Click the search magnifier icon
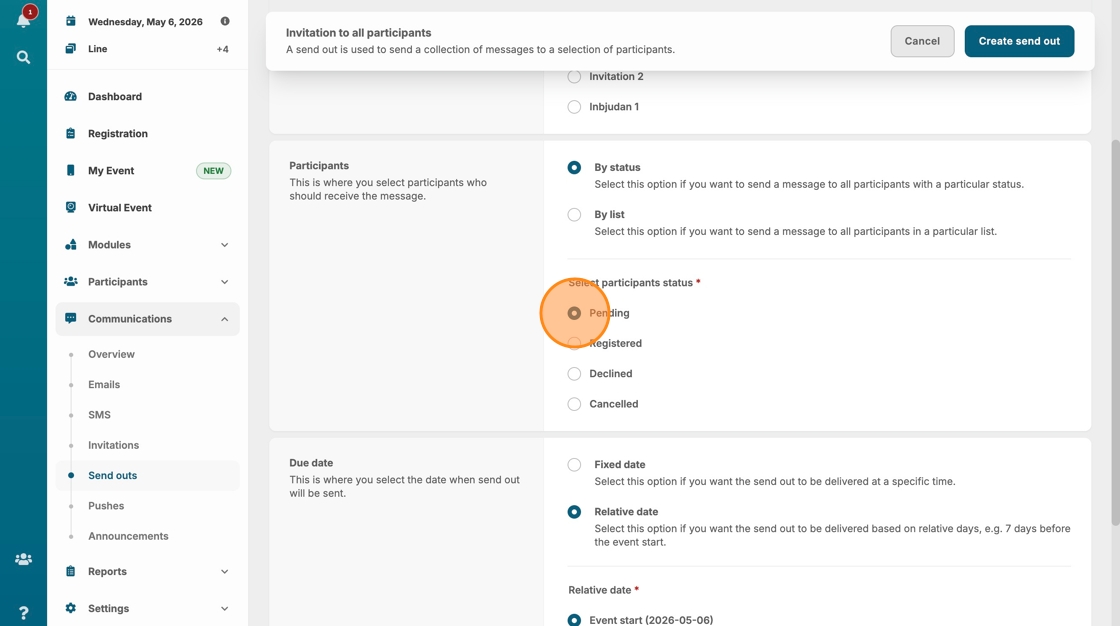This screenshot has height=626, width=1120. pos(23,58)
